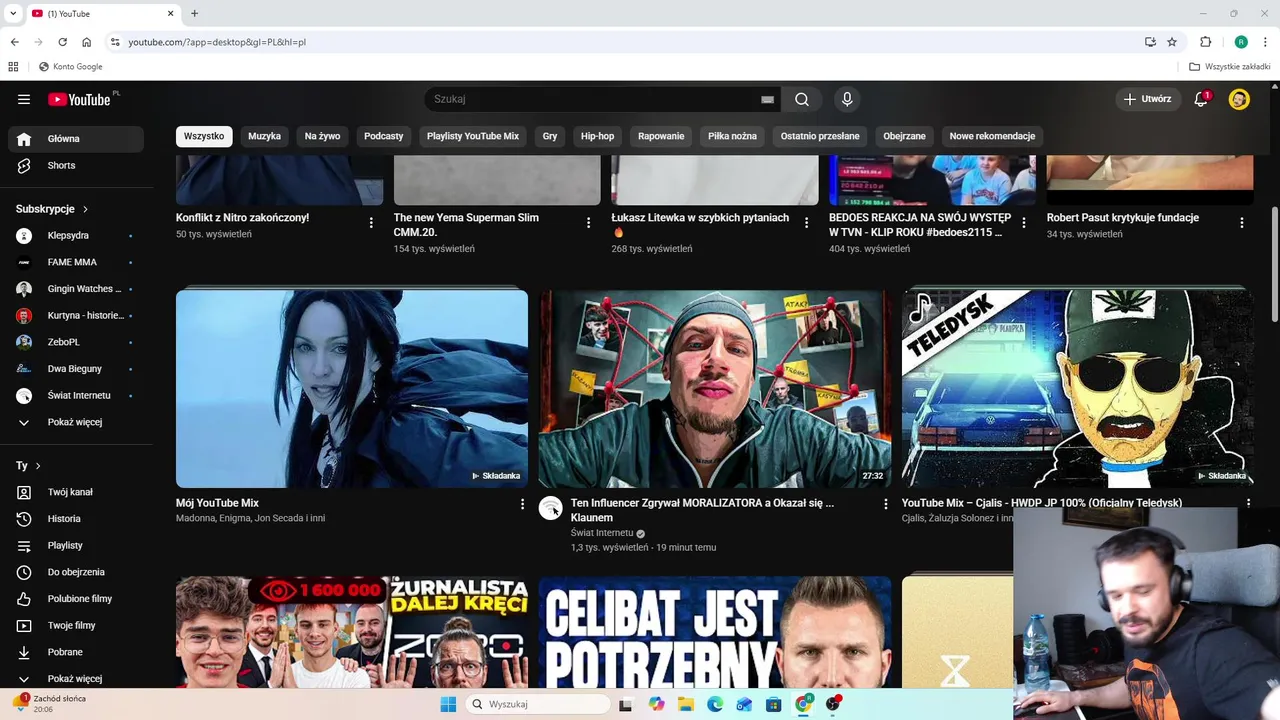Screen dimensions: 1280x720
Task: Open new browser tab with plus
Action: pyautogui.click(x=194, y=13)
